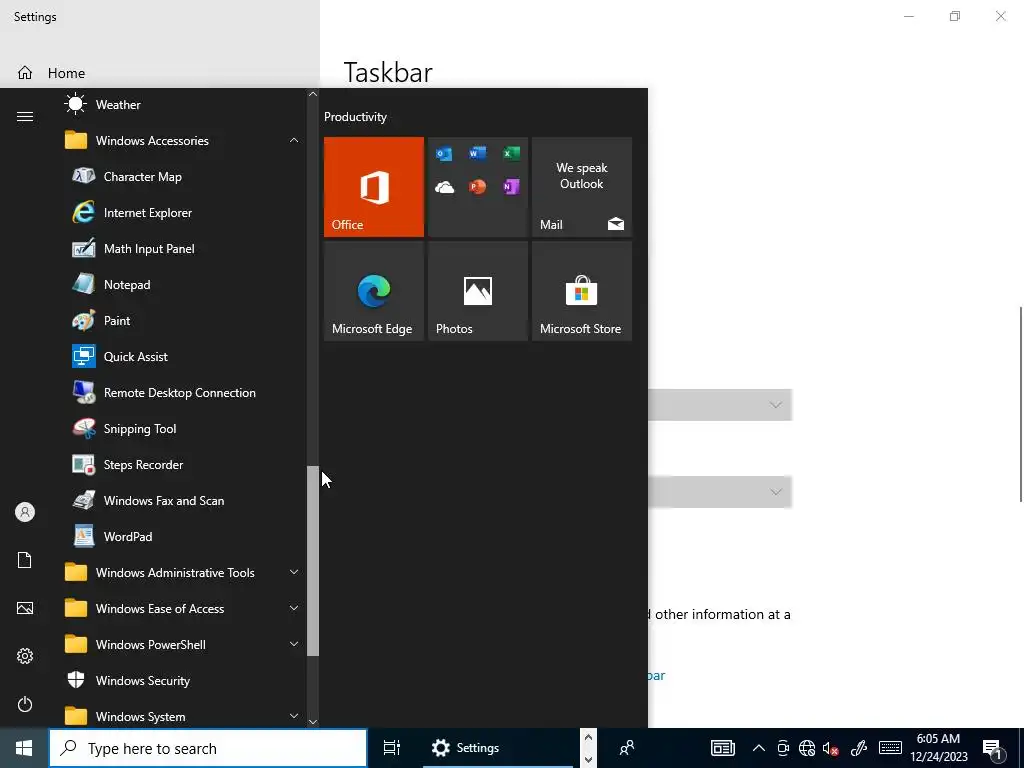Click the app list scrollbar up arrow

313,94
